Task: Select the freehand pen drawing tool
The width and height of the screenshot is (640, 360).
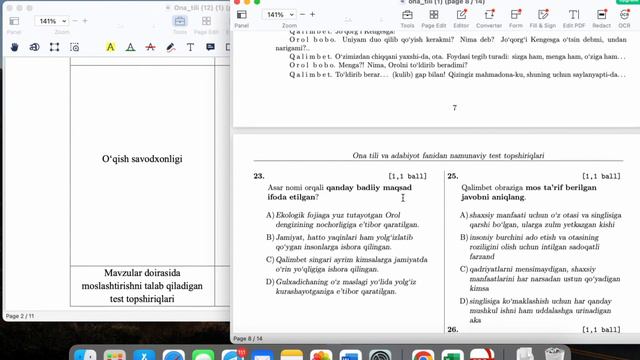Action: 171,47
